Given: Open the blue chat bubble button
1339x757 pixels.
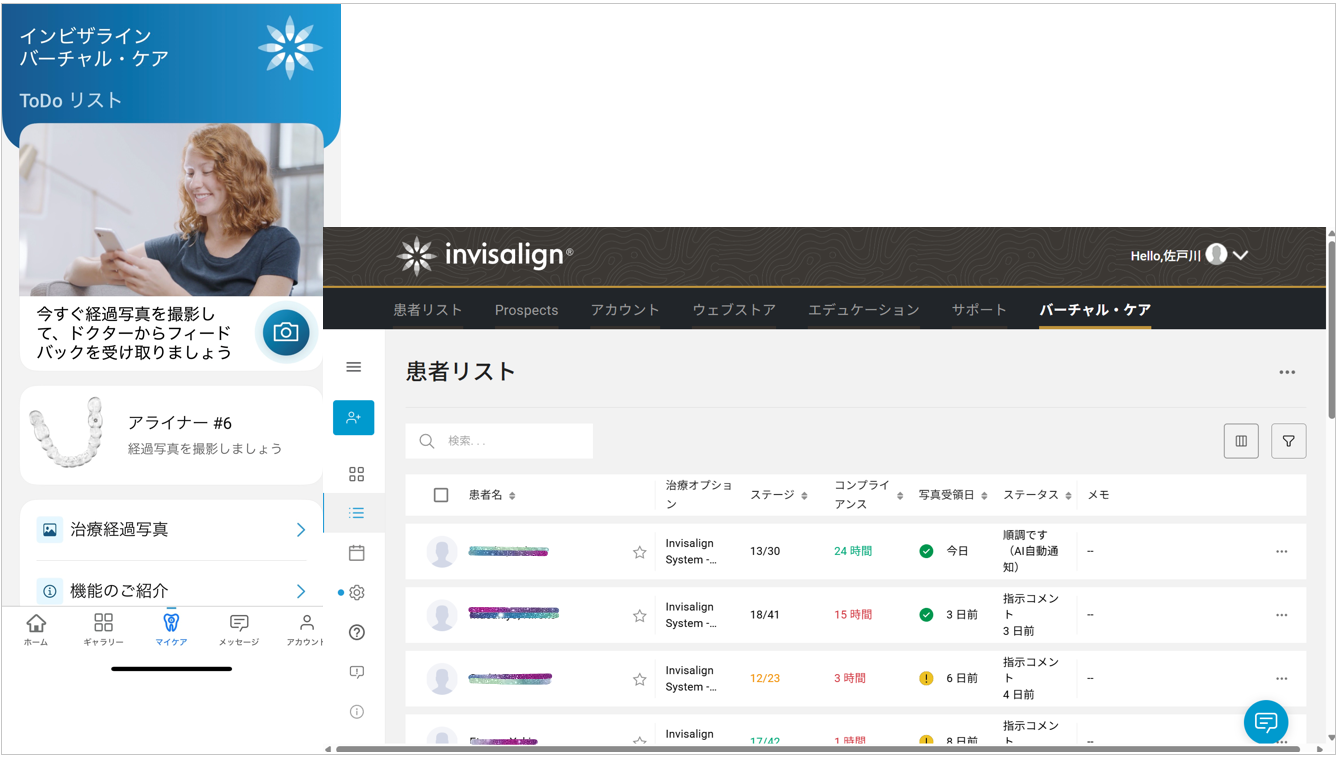Looking at the screenshot, I should click(x=1266, y=722).
